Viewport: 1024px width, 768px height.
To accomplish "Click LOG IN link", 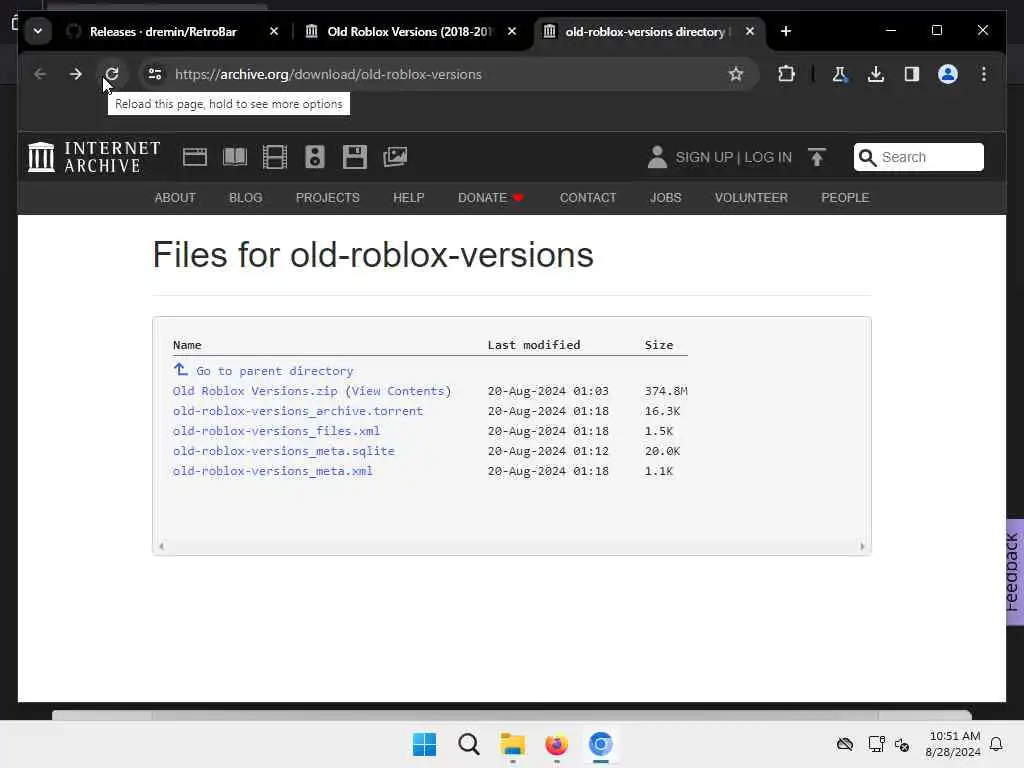I will (x=768, y=157).
